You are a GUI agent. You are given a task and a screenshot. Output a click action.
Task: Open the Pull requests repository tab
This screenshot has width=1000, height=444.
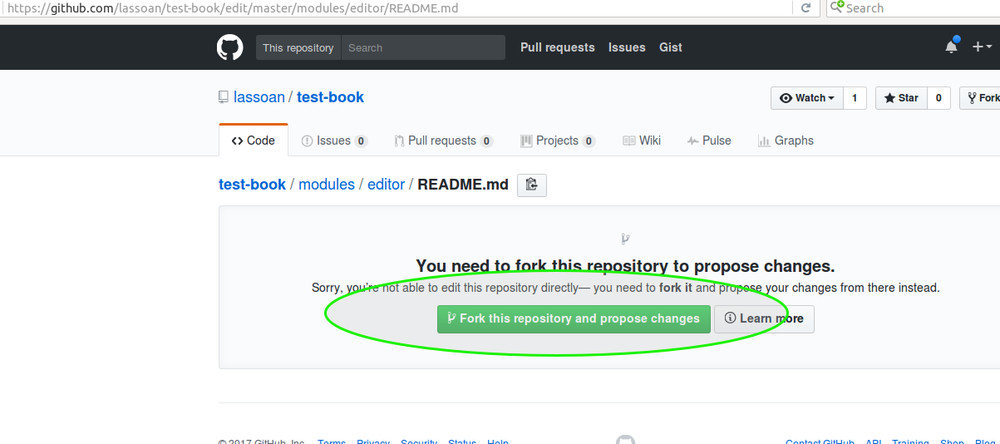click(x=442, y=141)
